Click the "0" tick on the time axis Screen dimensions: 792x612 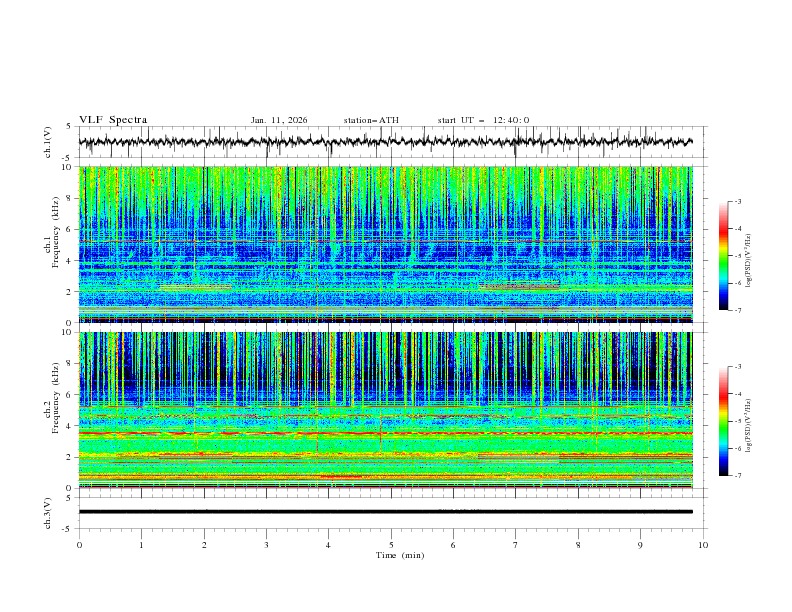point(79,545)
